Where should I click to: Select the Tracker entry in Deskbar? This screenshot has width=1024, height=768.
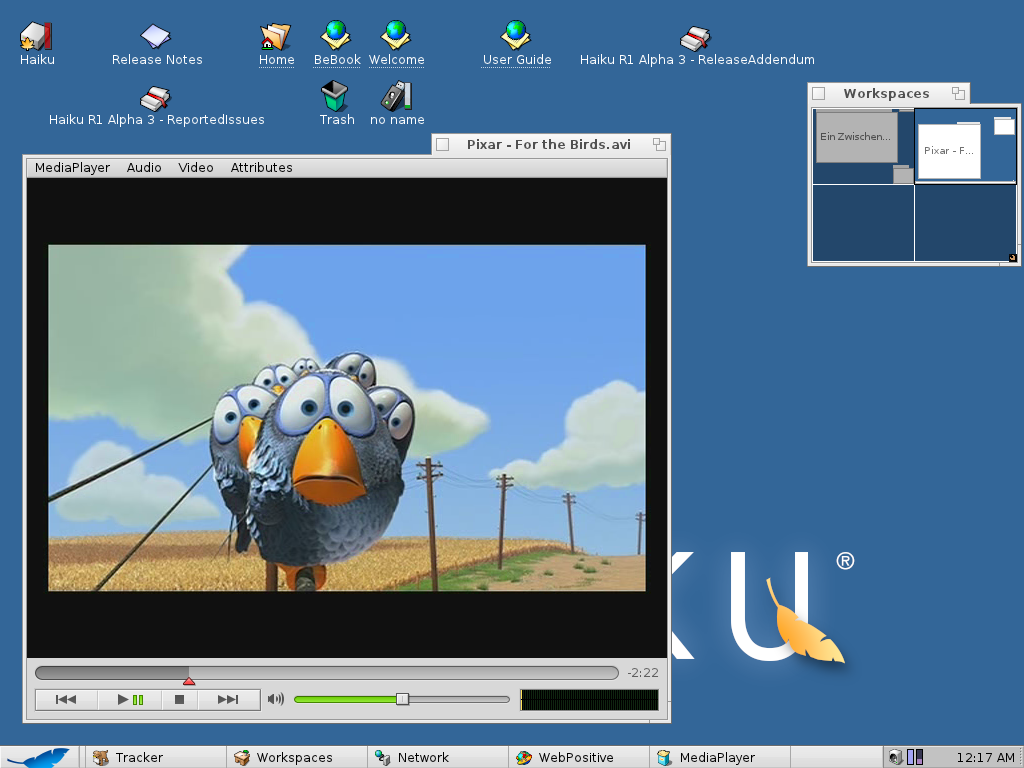(139, 757)
